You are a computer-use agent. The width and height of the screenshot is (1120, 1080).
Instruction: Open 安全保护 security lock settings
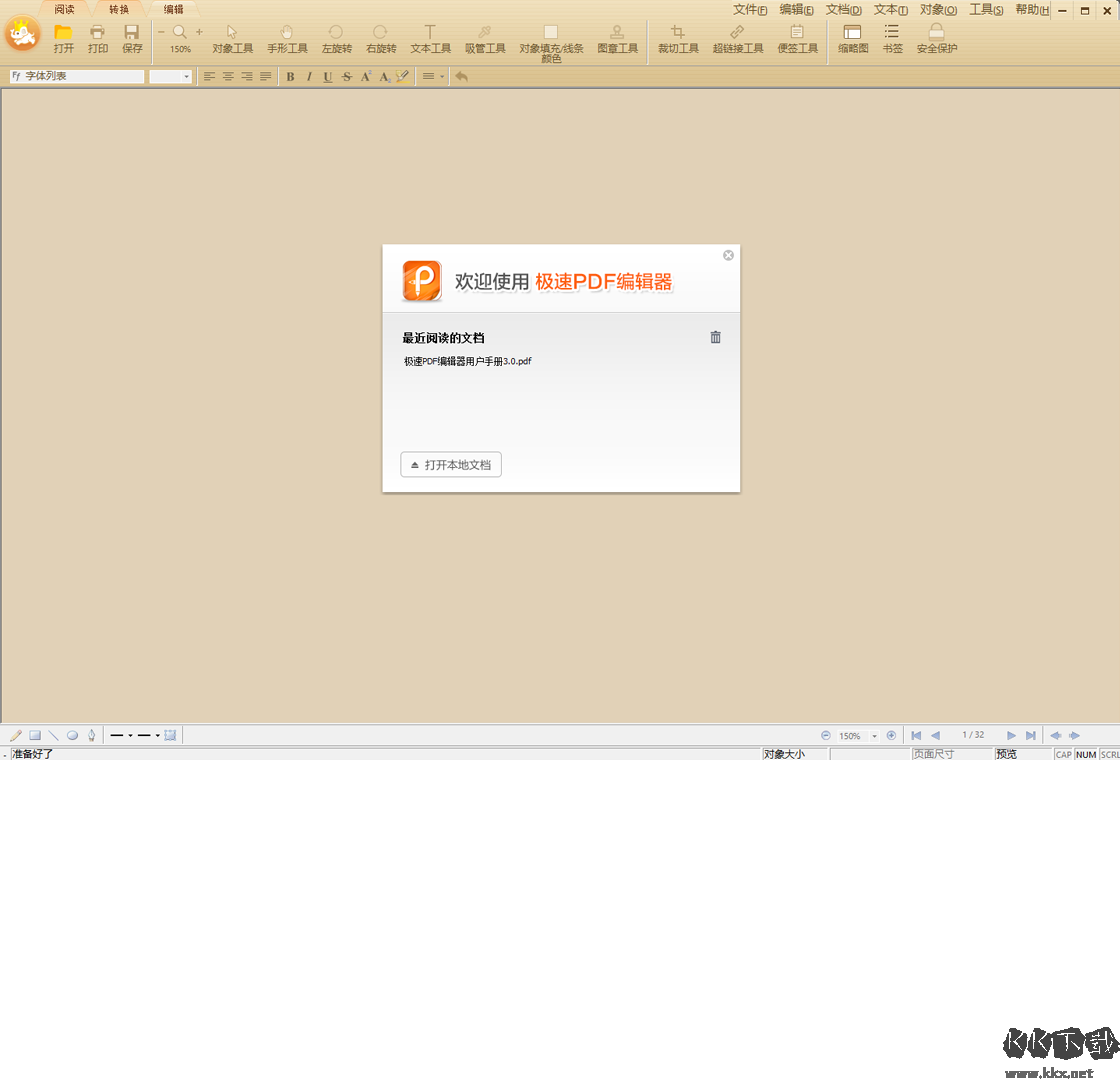pos(936,39)
